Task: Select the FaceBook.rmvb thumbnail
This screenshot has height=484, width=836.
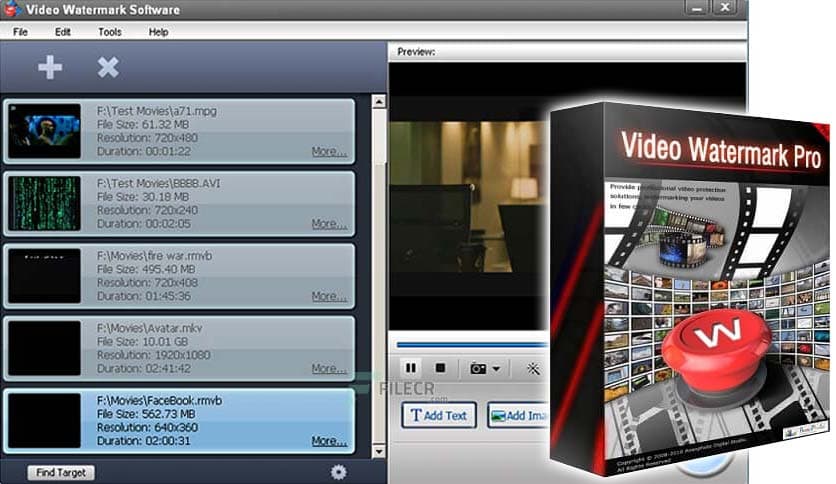Action: point(44,421)
